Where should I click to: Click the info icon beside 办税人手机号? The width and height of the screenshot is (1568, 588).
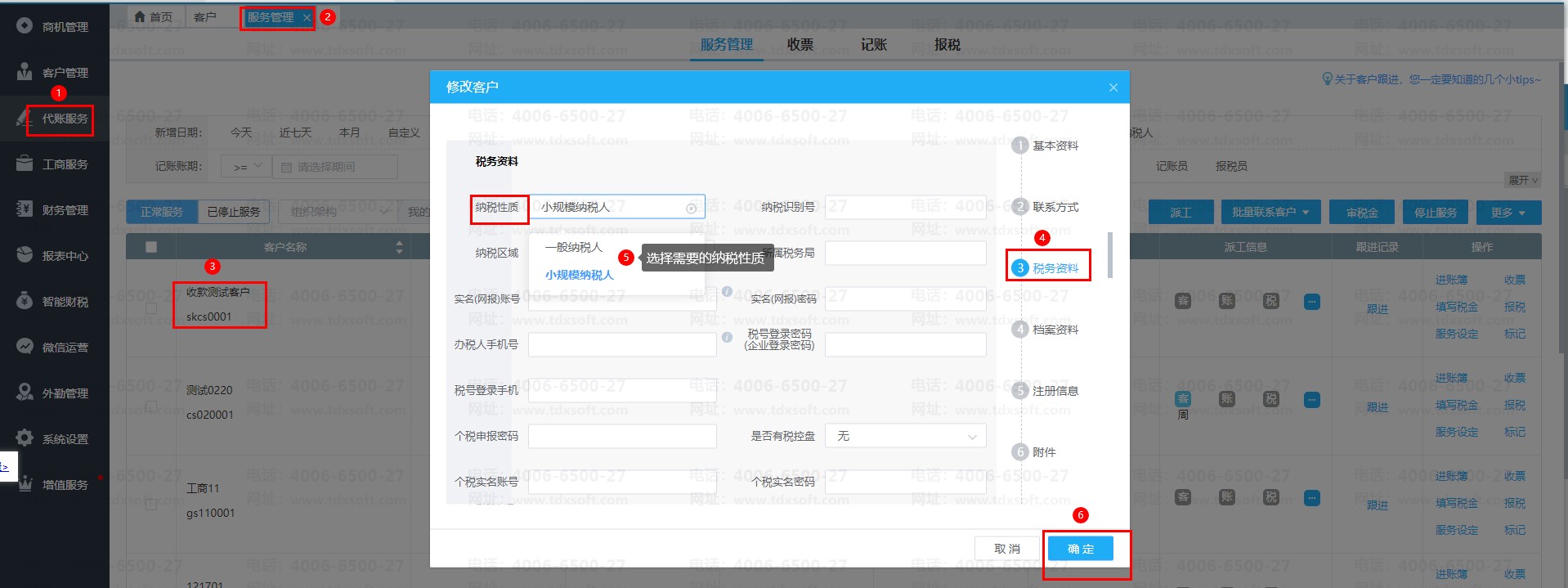click(727, 337)
